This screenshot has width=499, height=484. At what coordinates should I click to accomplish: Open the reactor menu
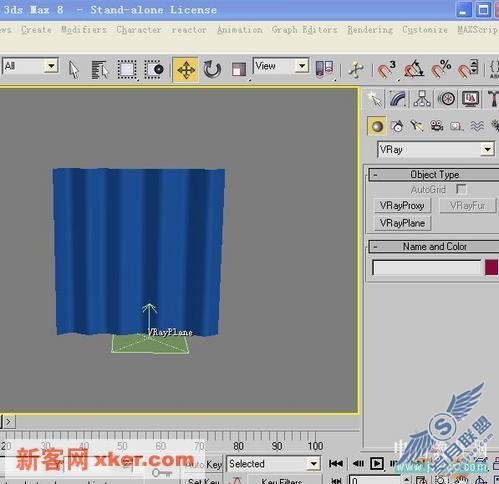[x=189, y=30]
